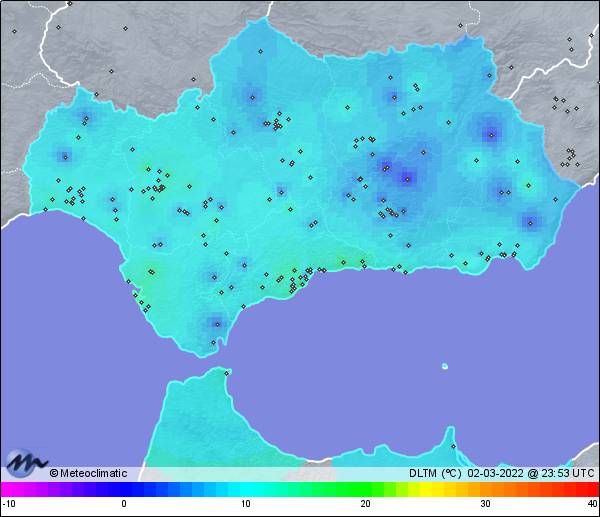The height and width of the screenshot is (517, 600).
Task: Click the ©Meteoclimatic copyright text
Action: pyautogui.click(x=88, y=473)
